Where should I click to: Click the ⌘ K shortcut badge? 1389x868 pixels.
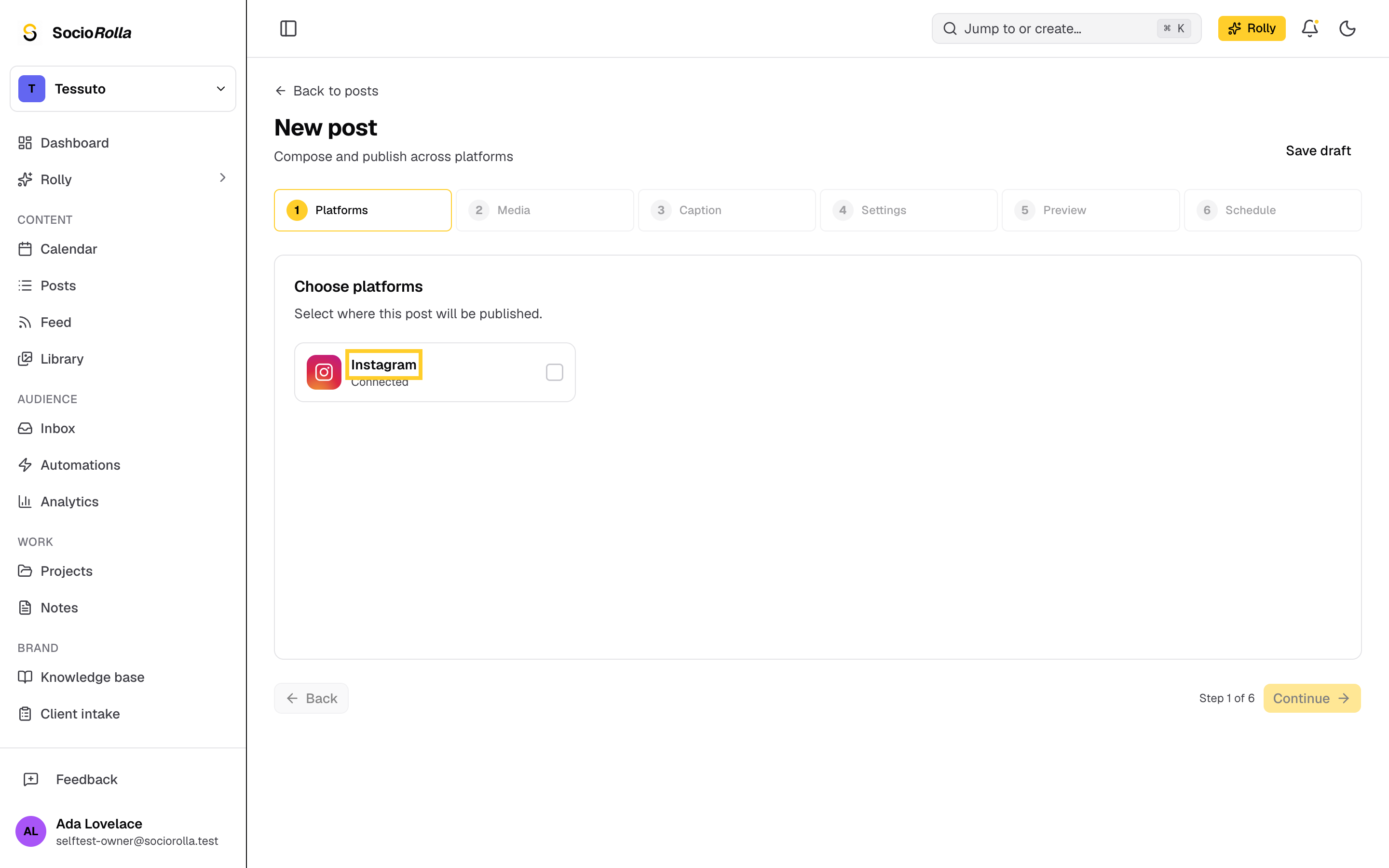(1174, 28)
